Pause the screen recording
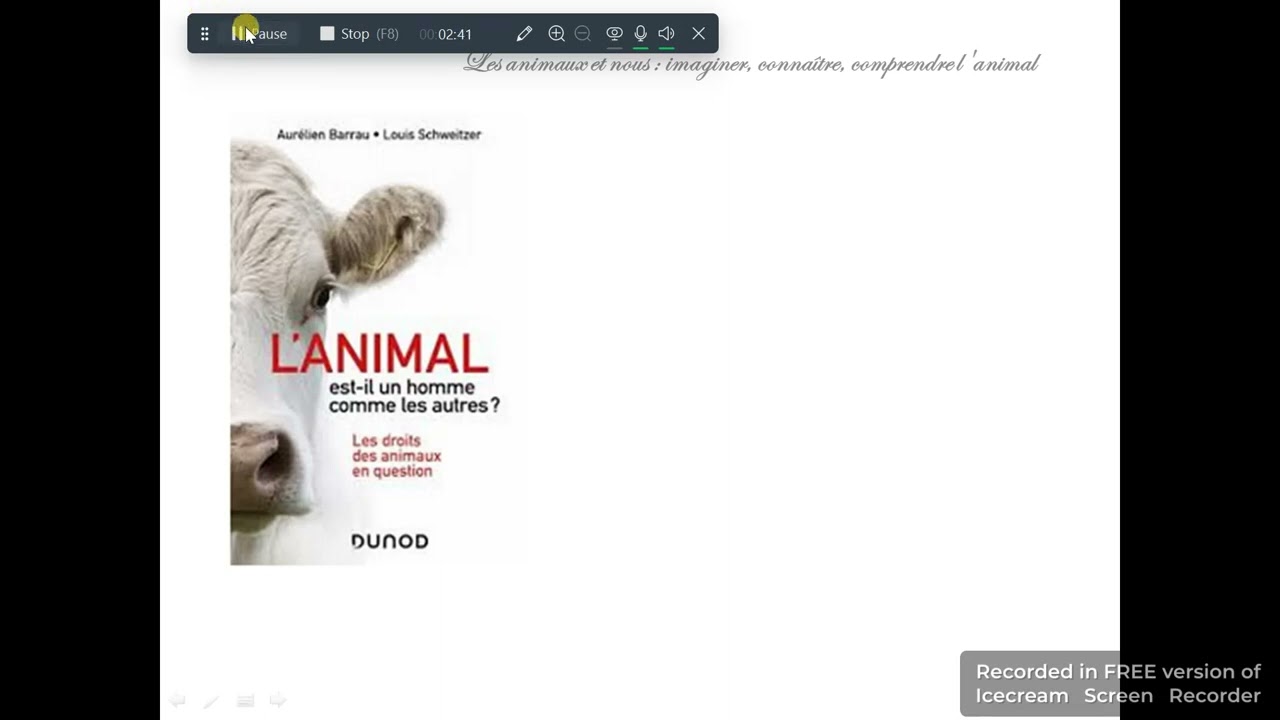 259,34
